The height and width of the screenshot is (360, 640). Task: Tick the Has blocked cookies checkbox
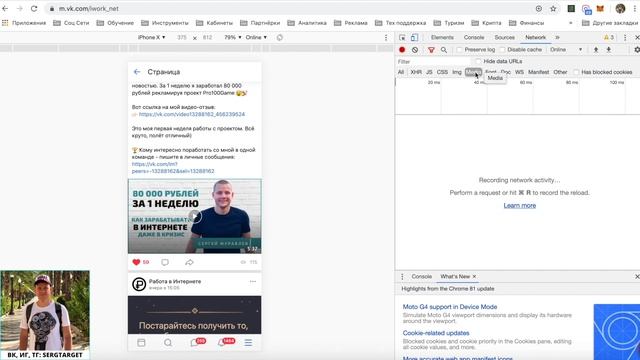576,72
